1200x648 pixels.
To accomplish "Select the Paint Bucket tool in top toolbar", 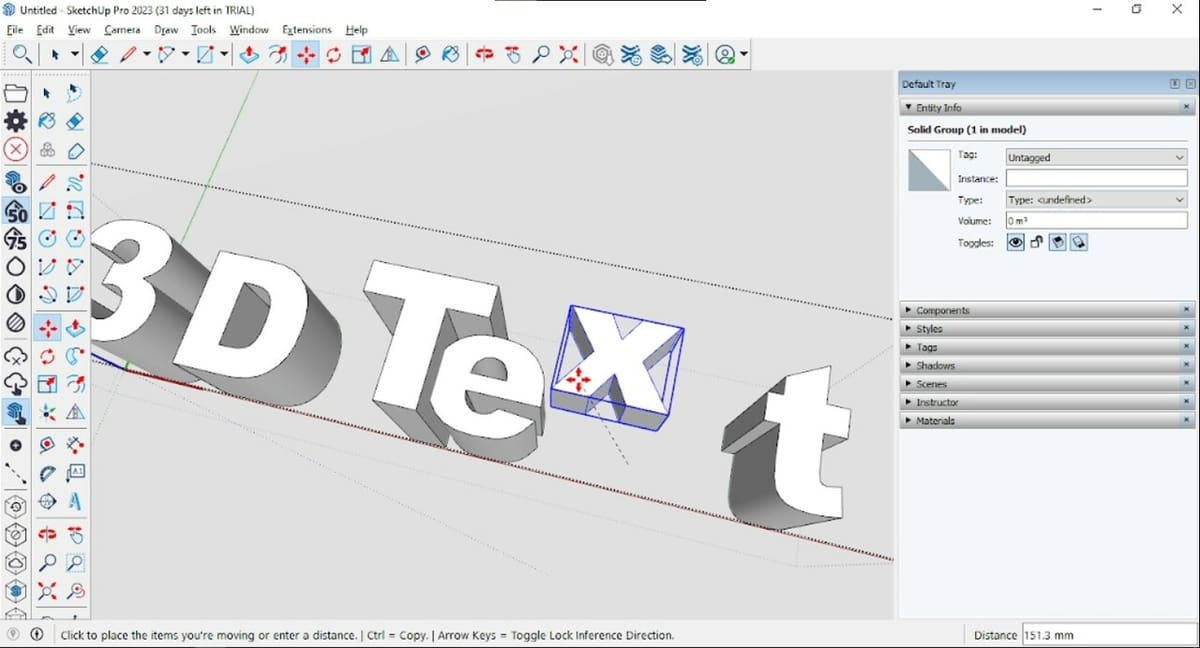I will pyautogui.click(x=450, y=55).
